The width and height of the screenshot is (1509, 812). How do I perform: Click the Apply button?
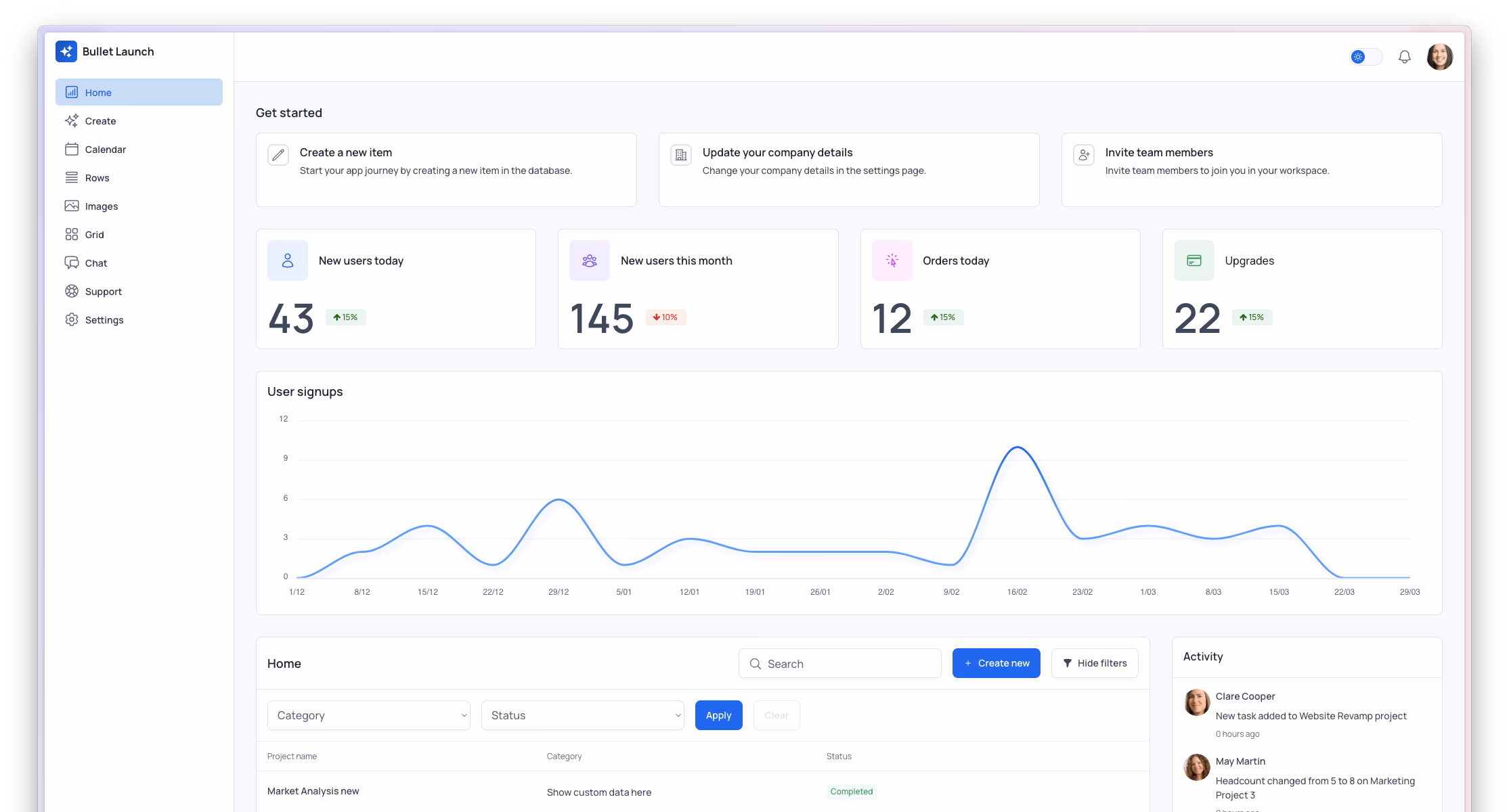click(718, 715)
